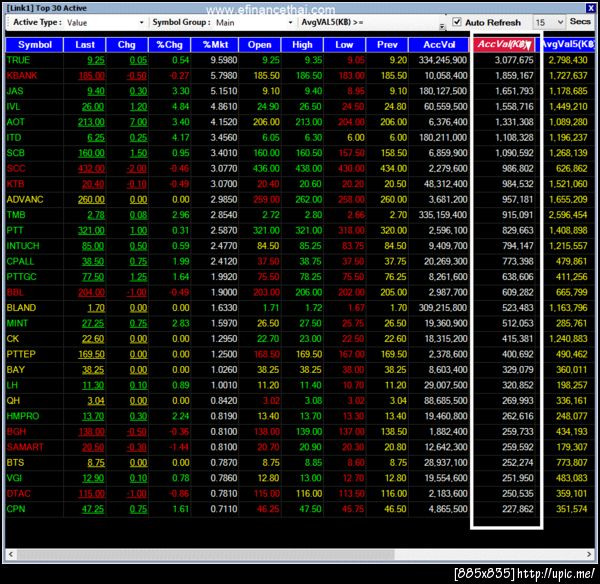Select the LH symbol
The image size is (600, 584).
12,385
